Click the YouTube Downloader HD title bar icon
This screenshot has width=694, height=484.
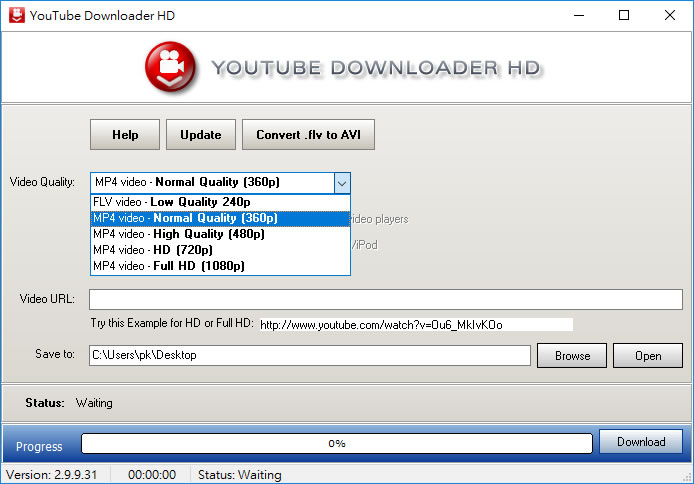point(17,15)
